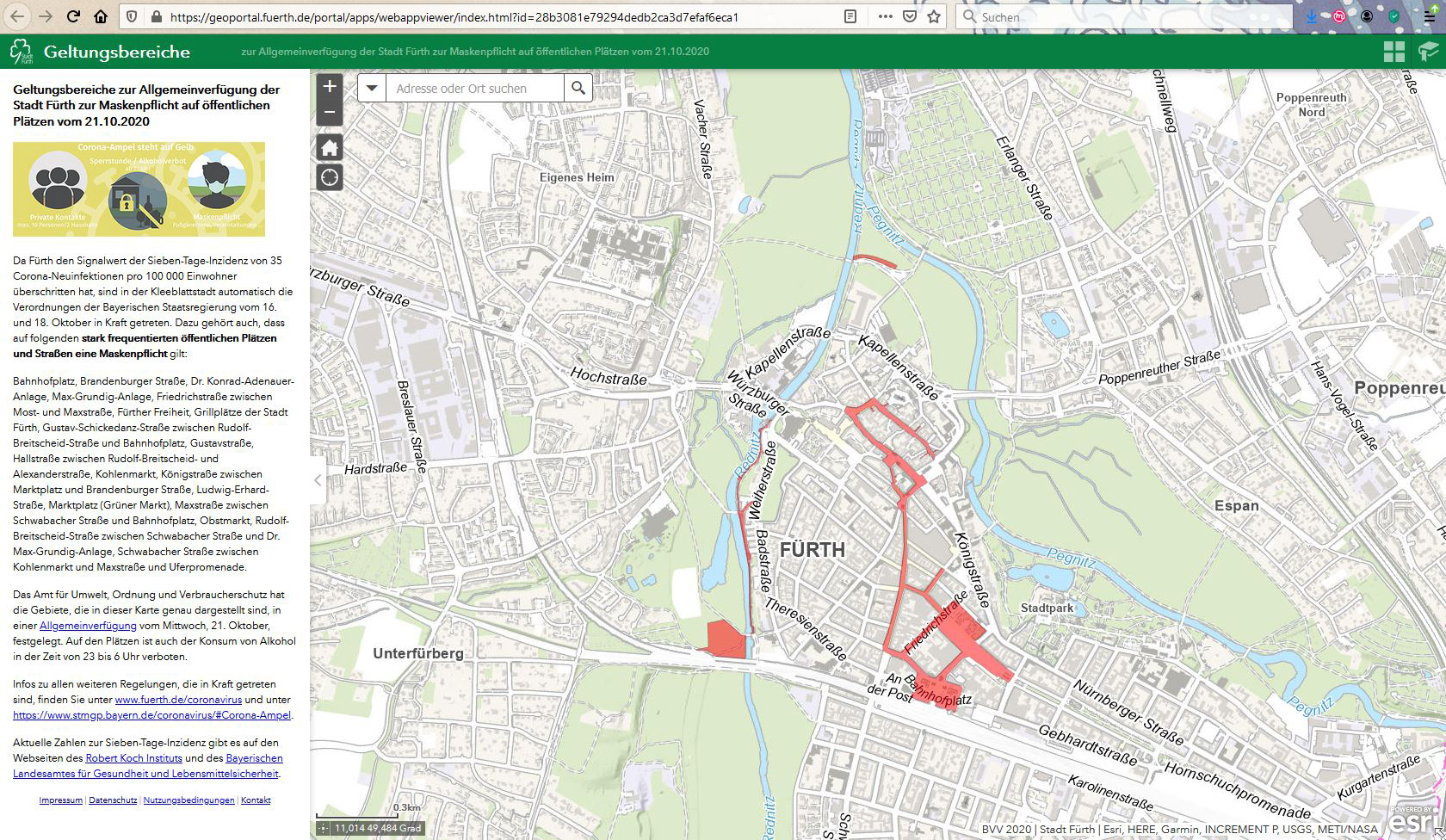Focus the 'Adresse oder Ort suchen' field
1446x840 pixels.
pyautogui.click(x=474, y=89)
